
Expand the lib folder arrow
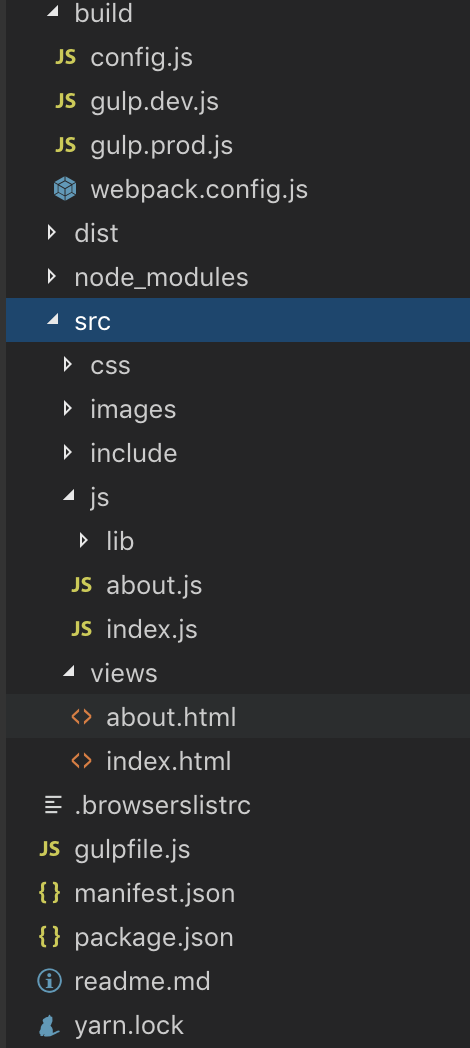84,540
